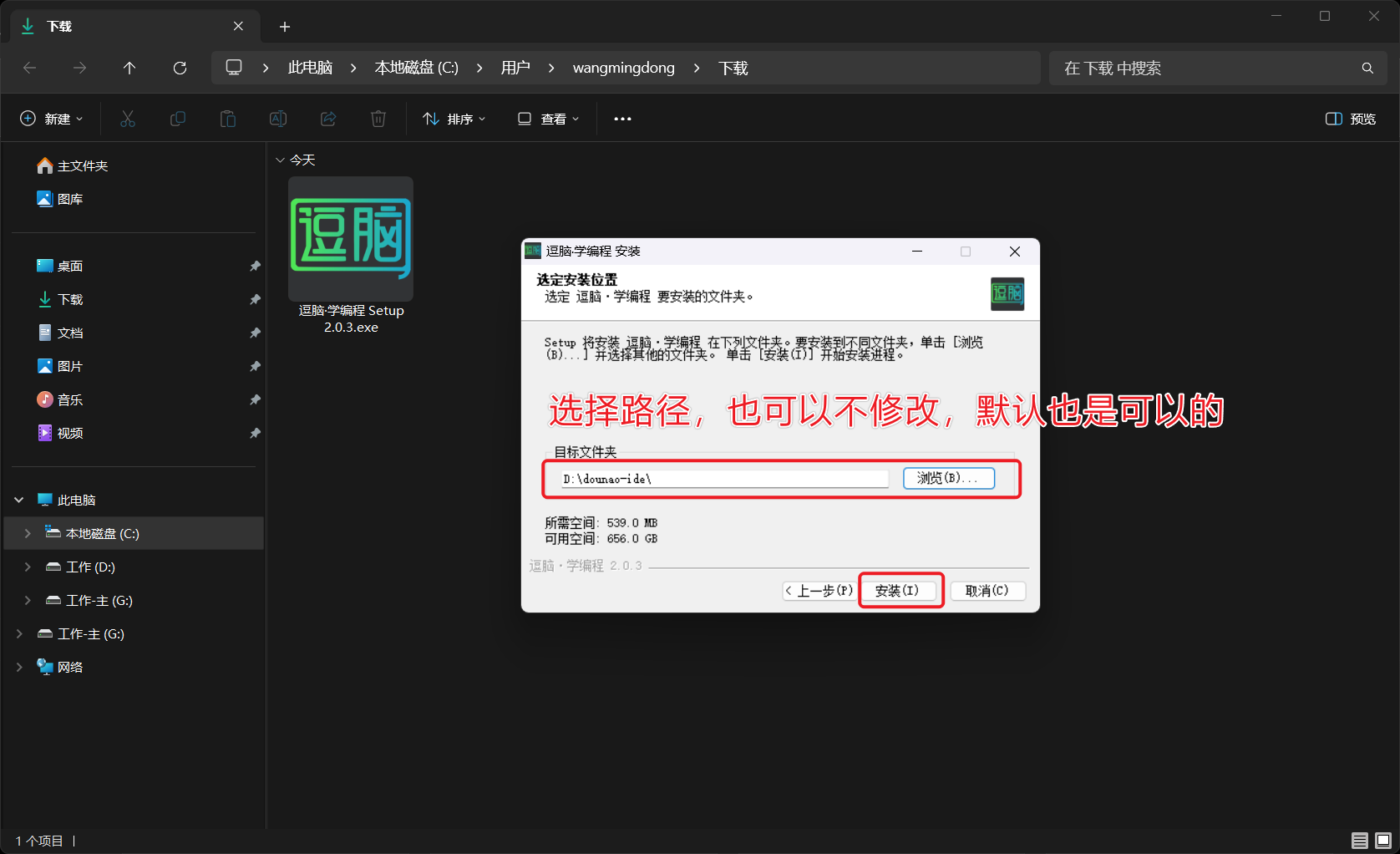Collapse the 此电脑 tree node
This screenshot has width=1400, height=854.
point(19,500)
